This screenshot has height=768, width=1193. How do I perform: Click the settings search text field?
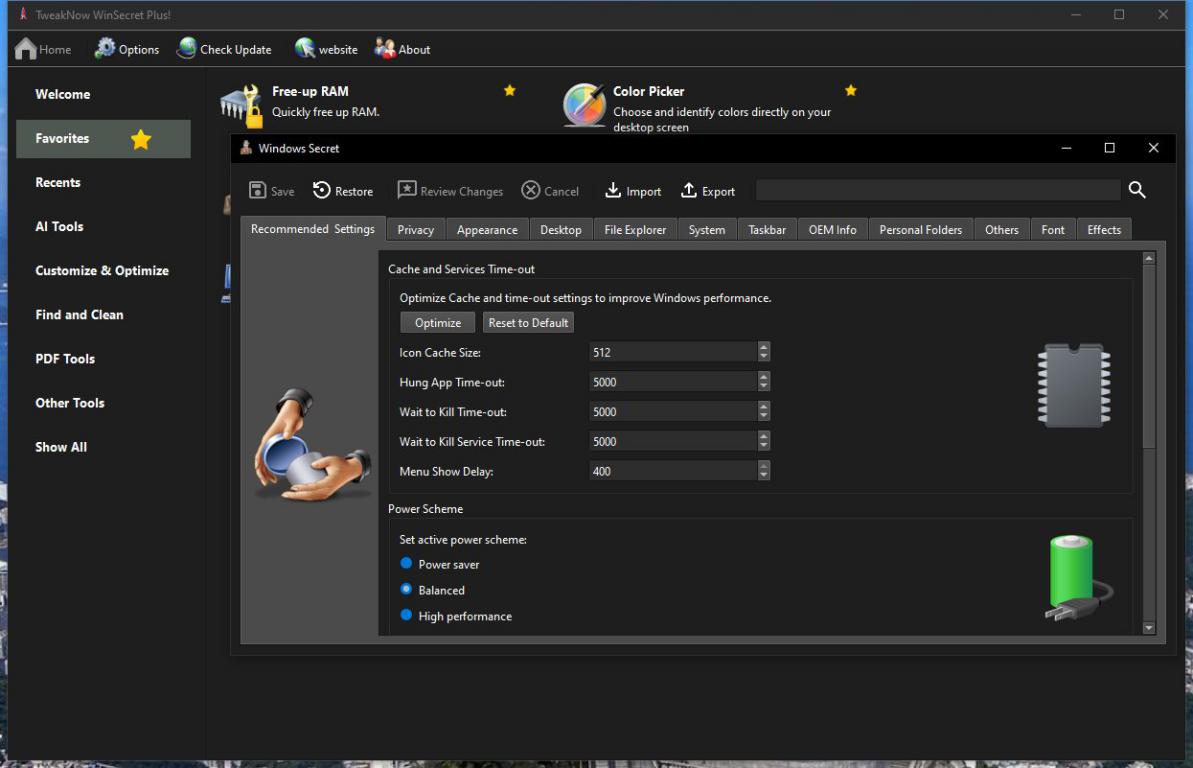point(937,190)
